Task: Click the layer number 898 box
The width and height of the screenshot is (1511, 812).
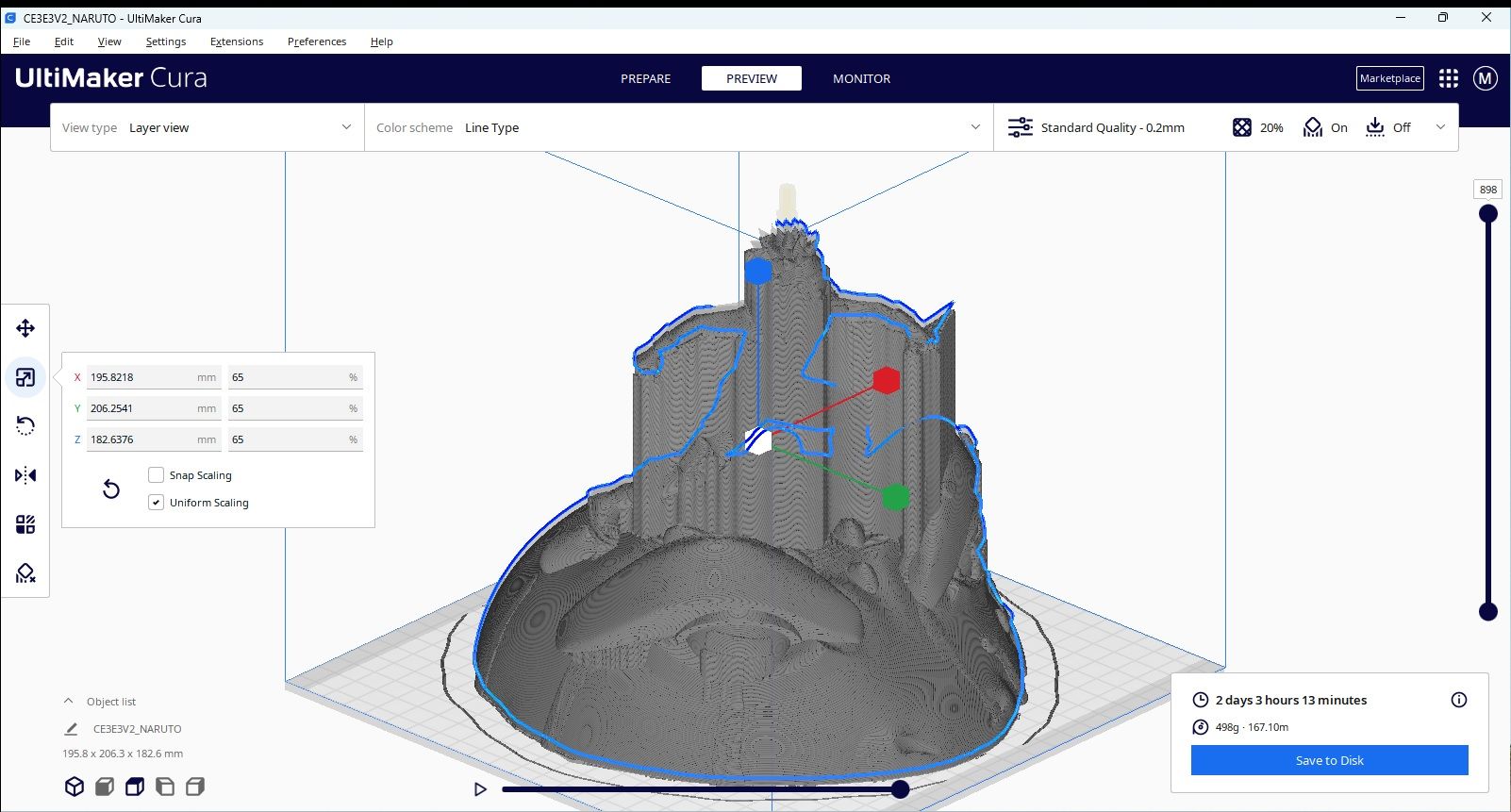Action: [x=1488, y=190]
